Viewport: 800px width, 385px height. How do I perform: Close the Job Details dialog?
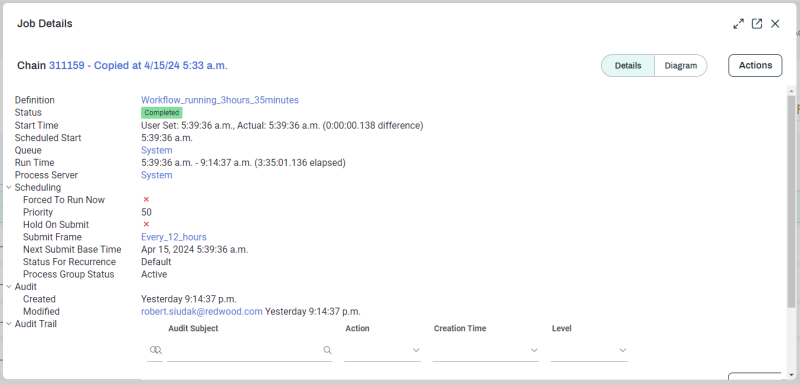coord(775,24)
